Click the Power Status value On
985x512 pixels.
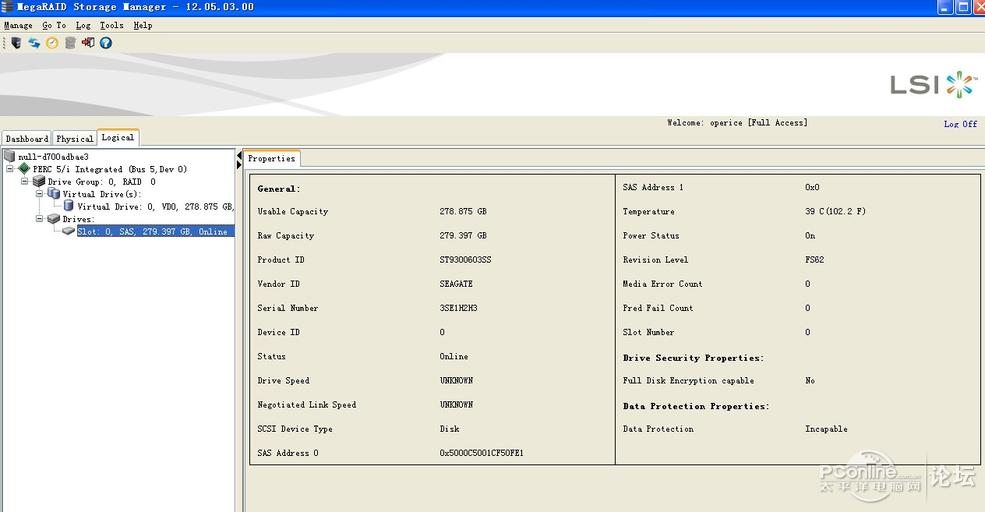[x=810, y=236]
